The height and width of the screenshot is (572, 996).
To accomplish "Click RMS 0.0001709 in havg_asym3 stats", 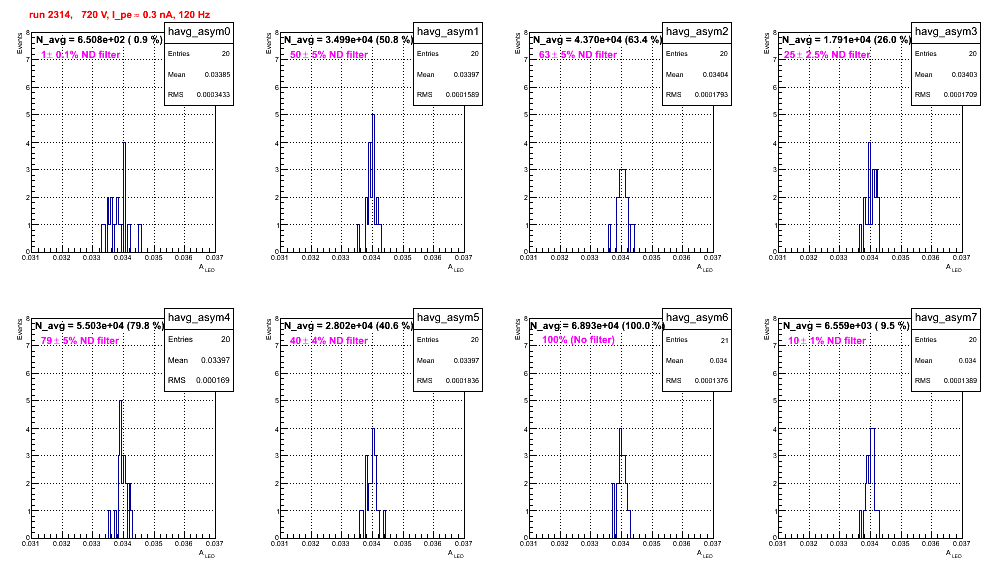I will click(946, 94).
